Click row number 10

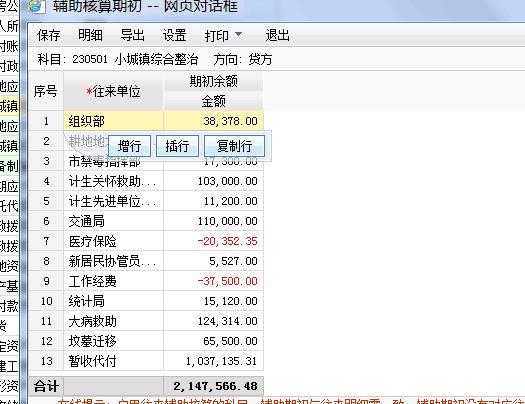(46, 301)
